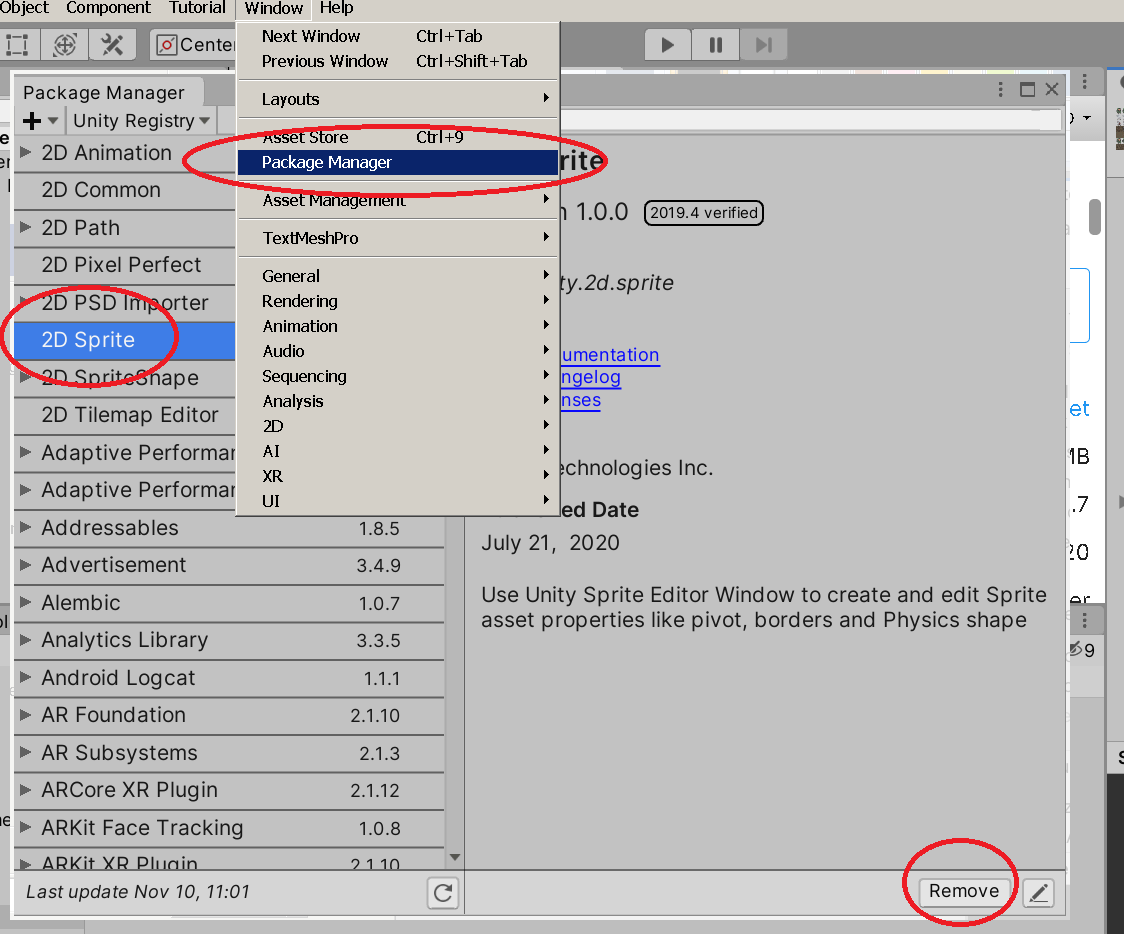Screen dimensions: 1124x934
Task: Choose Previous Window menu entry
Action: 398,61
